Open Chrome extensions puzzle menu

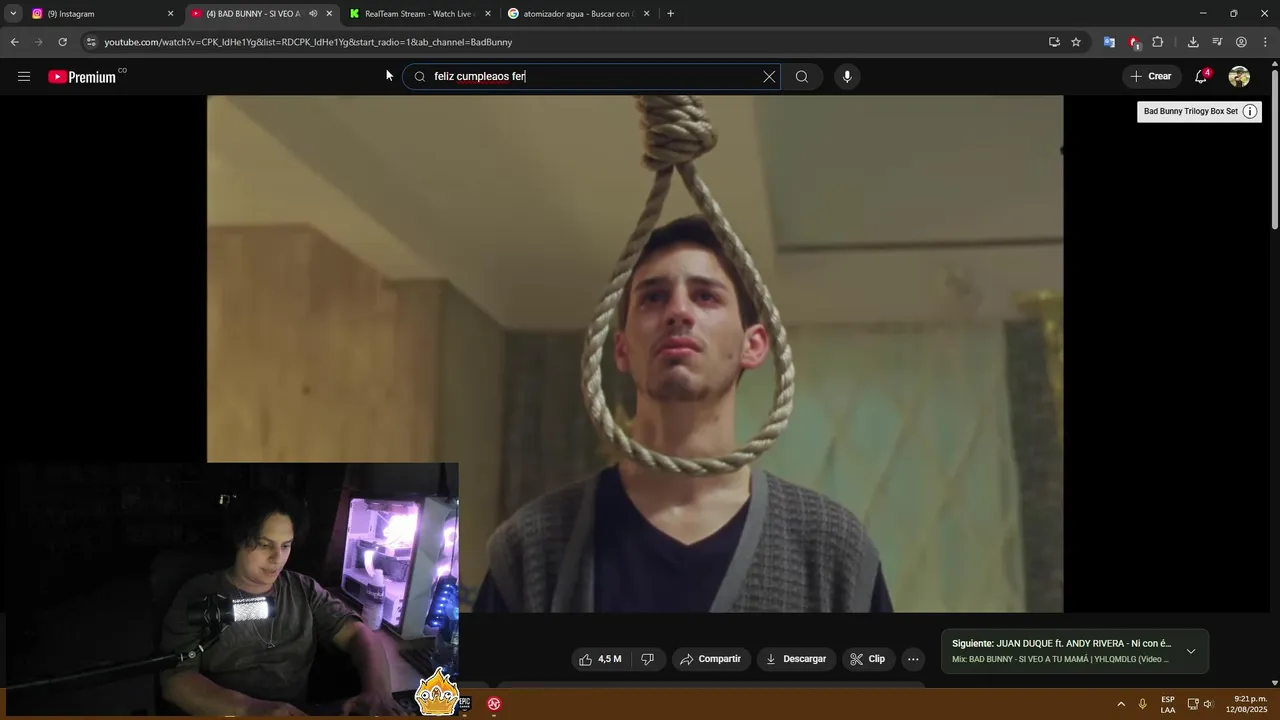[x=1158, y=42]
